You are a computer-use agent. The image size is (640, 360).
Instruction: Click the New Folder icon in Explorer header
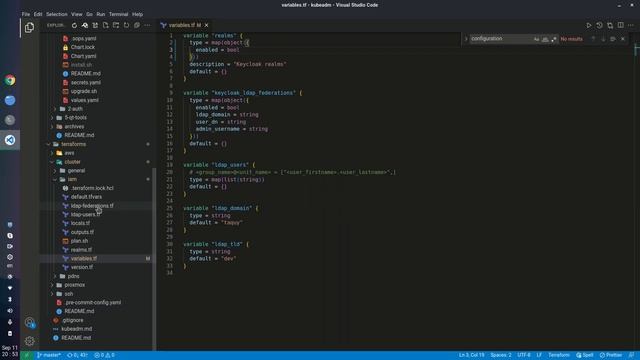point(116,25)
